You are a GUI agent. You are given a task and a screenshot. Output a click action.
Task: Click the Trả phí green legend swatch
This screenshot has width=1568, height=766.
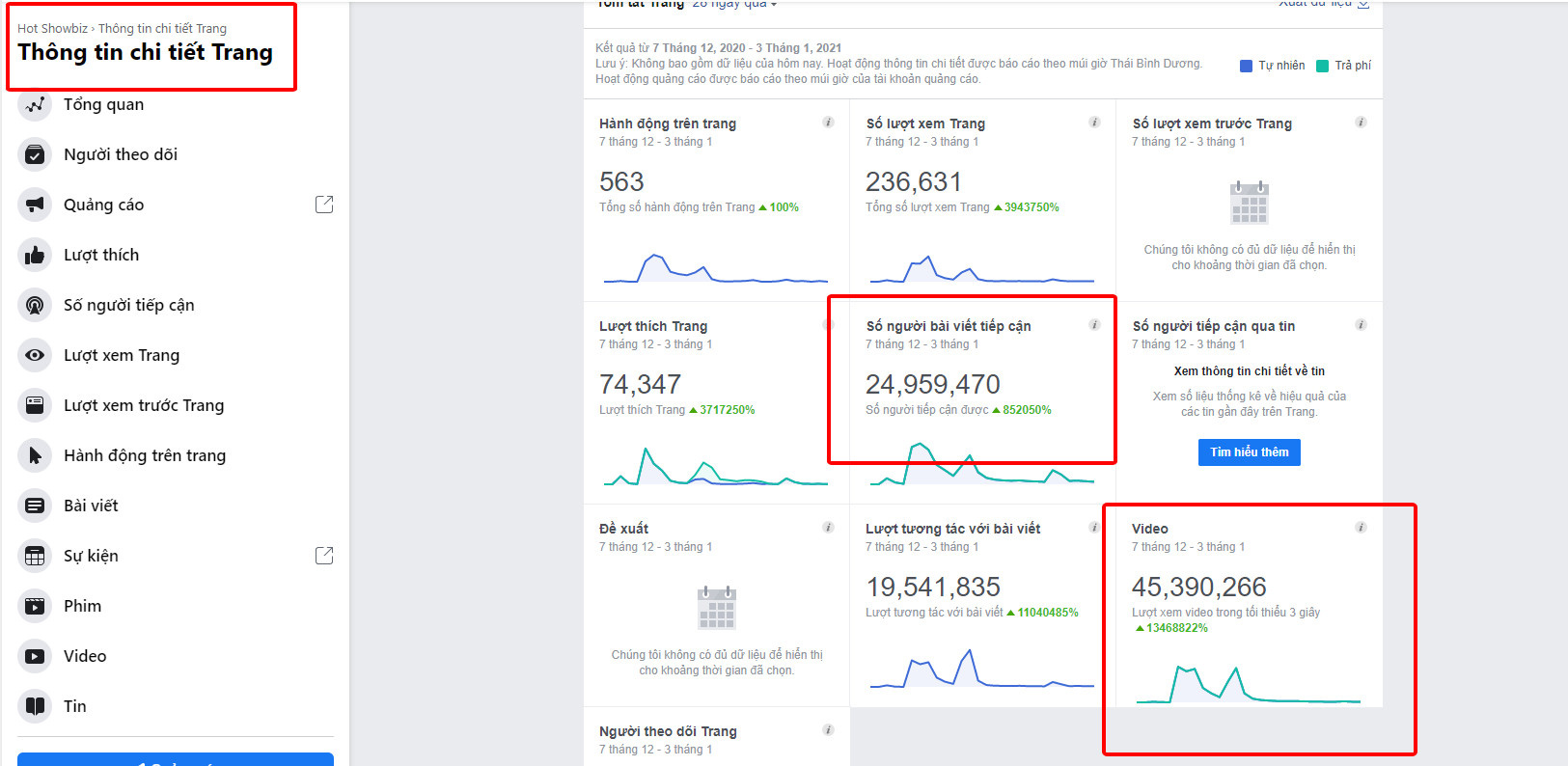(x=1323, y=66)
